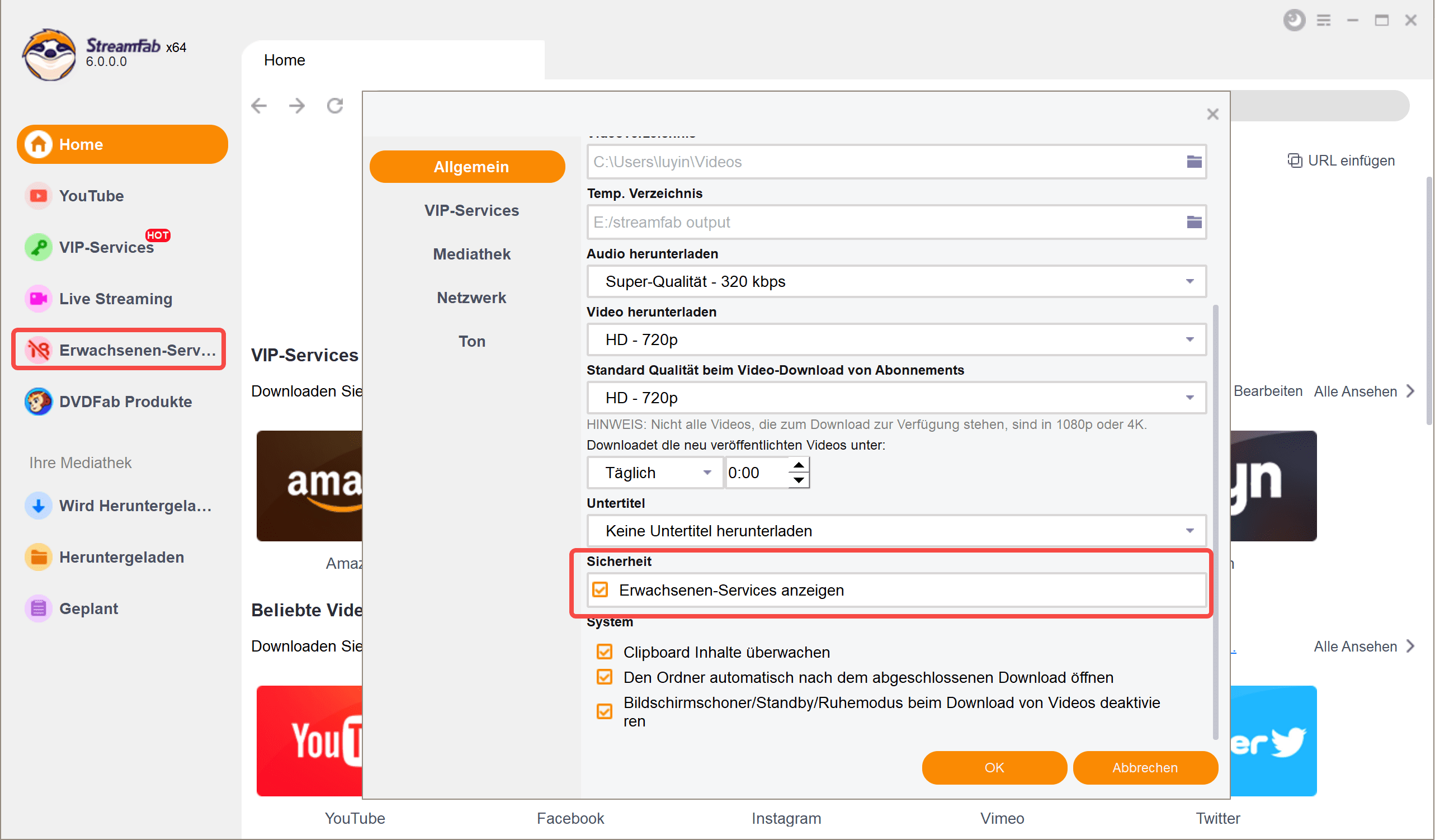Select the Home browser tab
This screenshot has width=1435, height=840.
click(x=393, y=60)
